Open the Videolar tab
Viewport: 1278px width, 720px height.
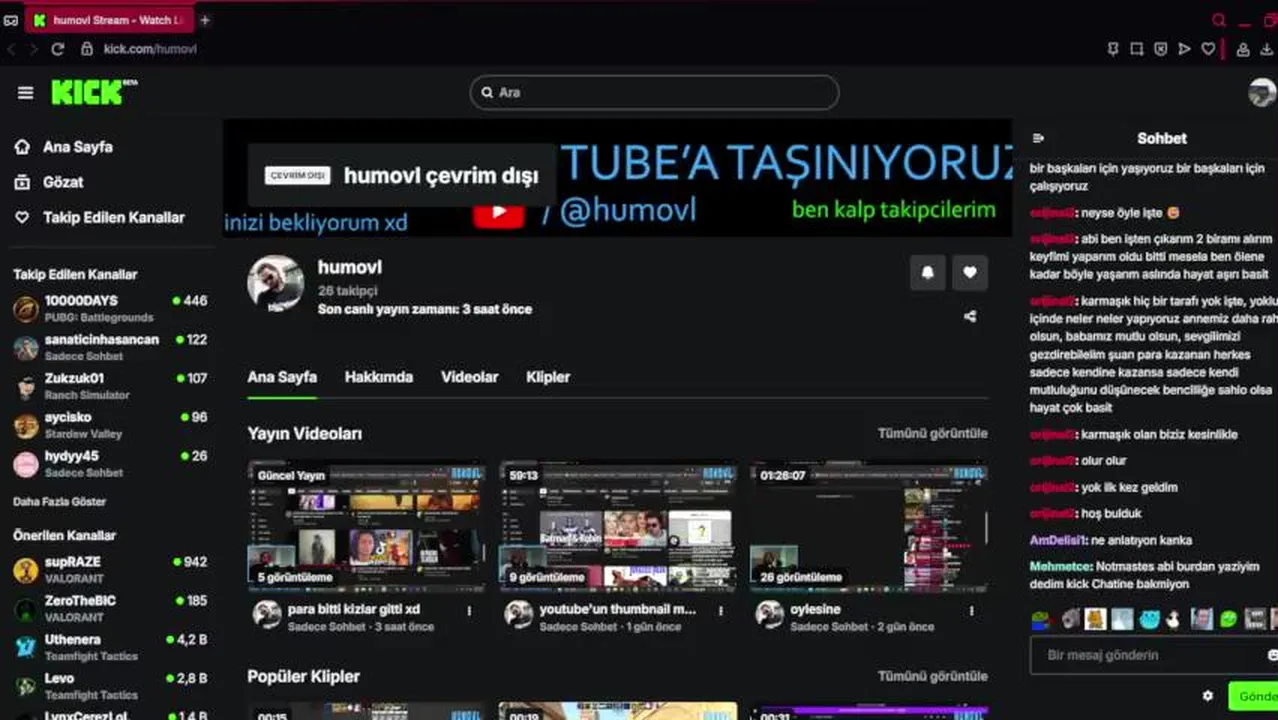pyautogui.click(x=470, y=377)
